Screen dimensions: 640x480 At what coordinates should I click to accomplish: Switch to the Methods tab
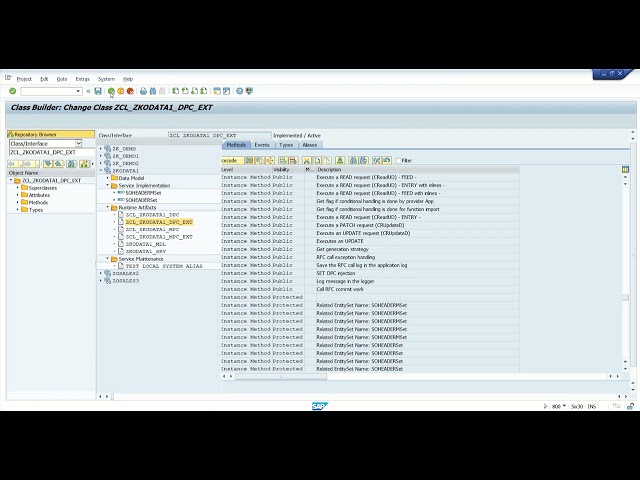(236, 145)
